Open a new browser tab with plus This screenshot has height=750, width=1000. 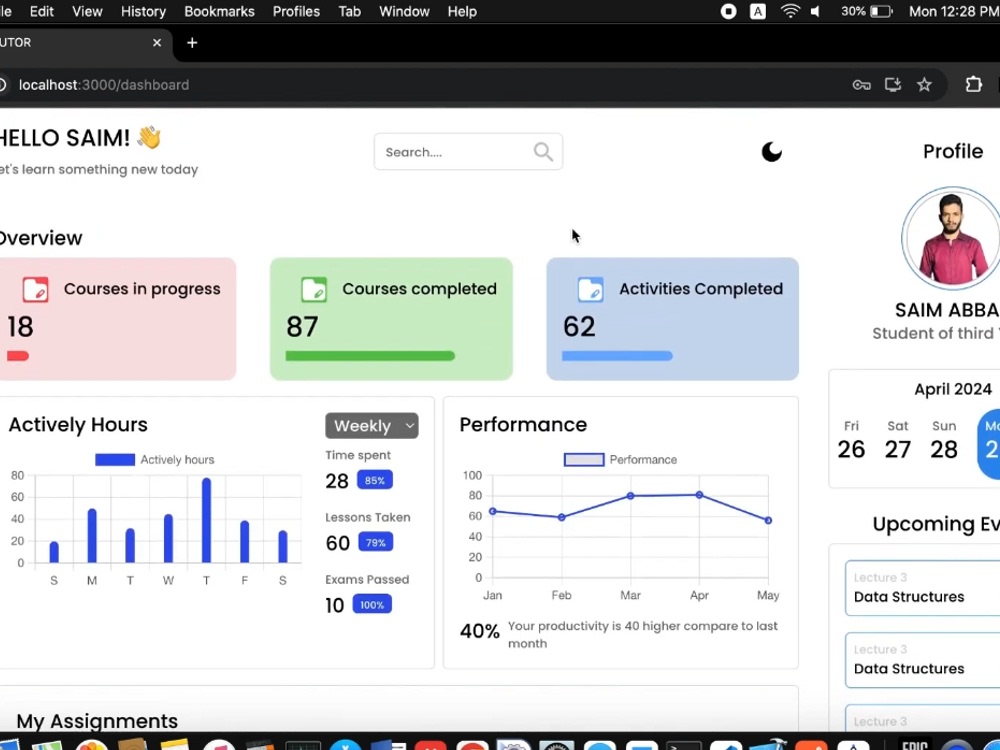coord(192,43)
